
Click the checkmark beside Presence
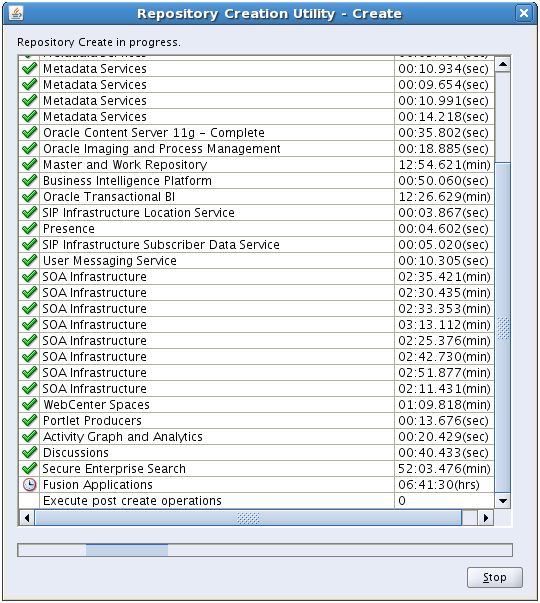30,228
